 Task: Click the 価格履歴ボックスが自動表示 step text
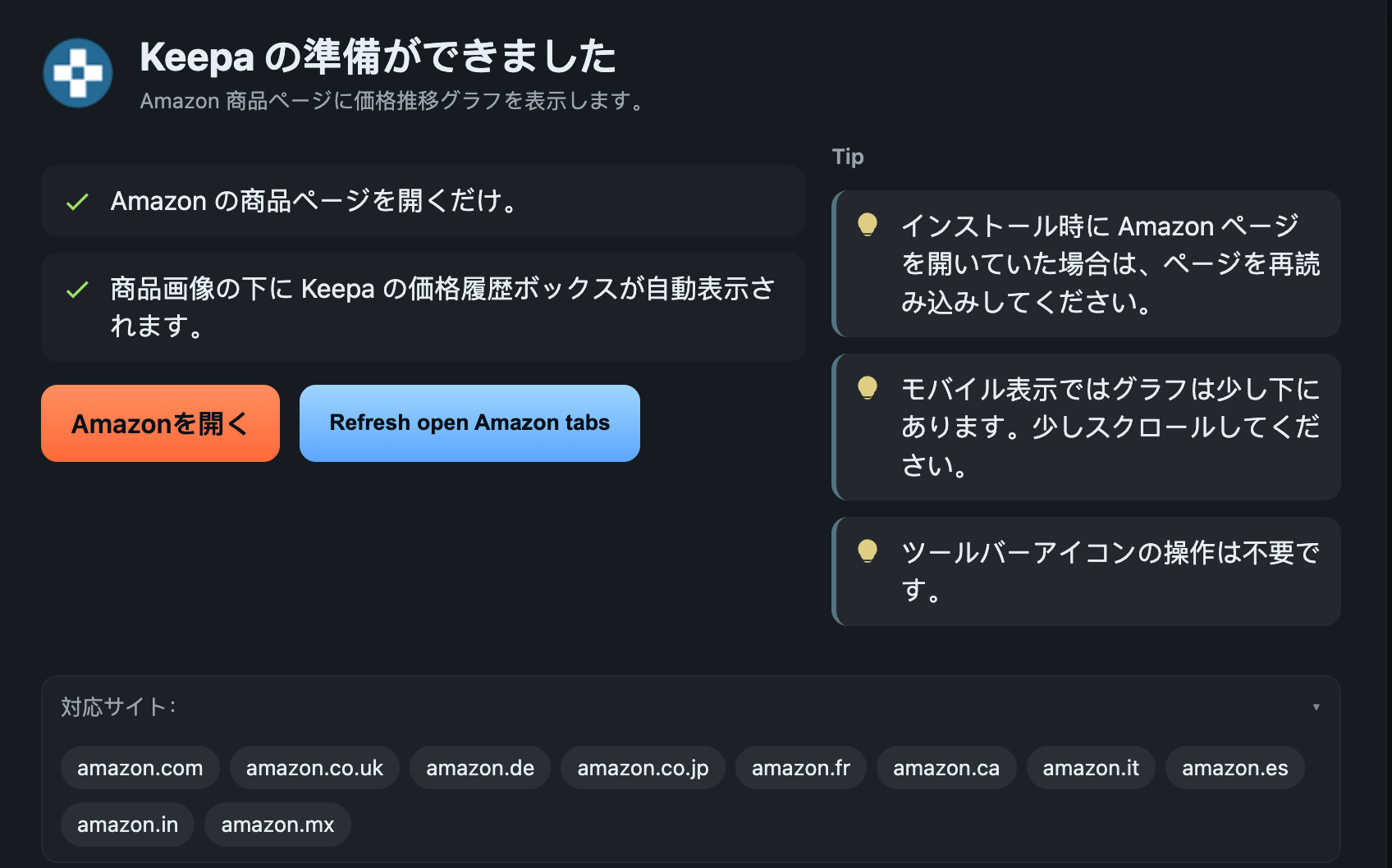443,307
